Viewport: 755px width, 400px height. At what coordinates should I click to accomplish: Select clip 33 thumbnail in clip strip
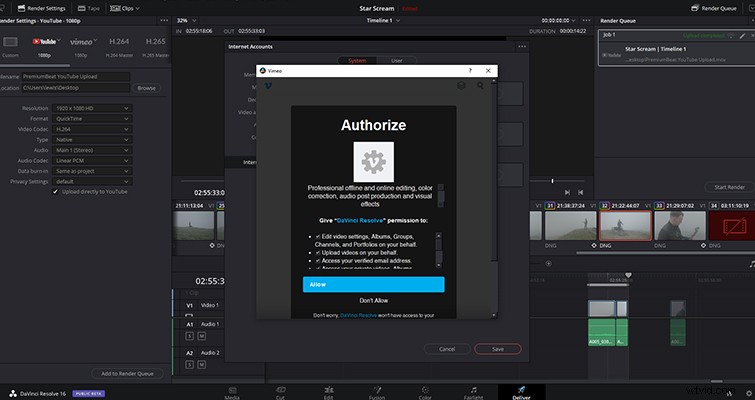tap(680, 225)
